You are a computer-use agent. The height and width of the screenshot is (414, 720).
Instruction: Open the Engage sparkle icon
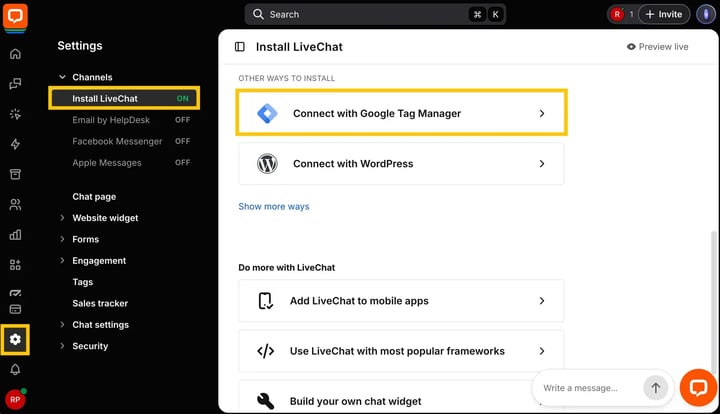pyautogui.click(x=15, y=114)
